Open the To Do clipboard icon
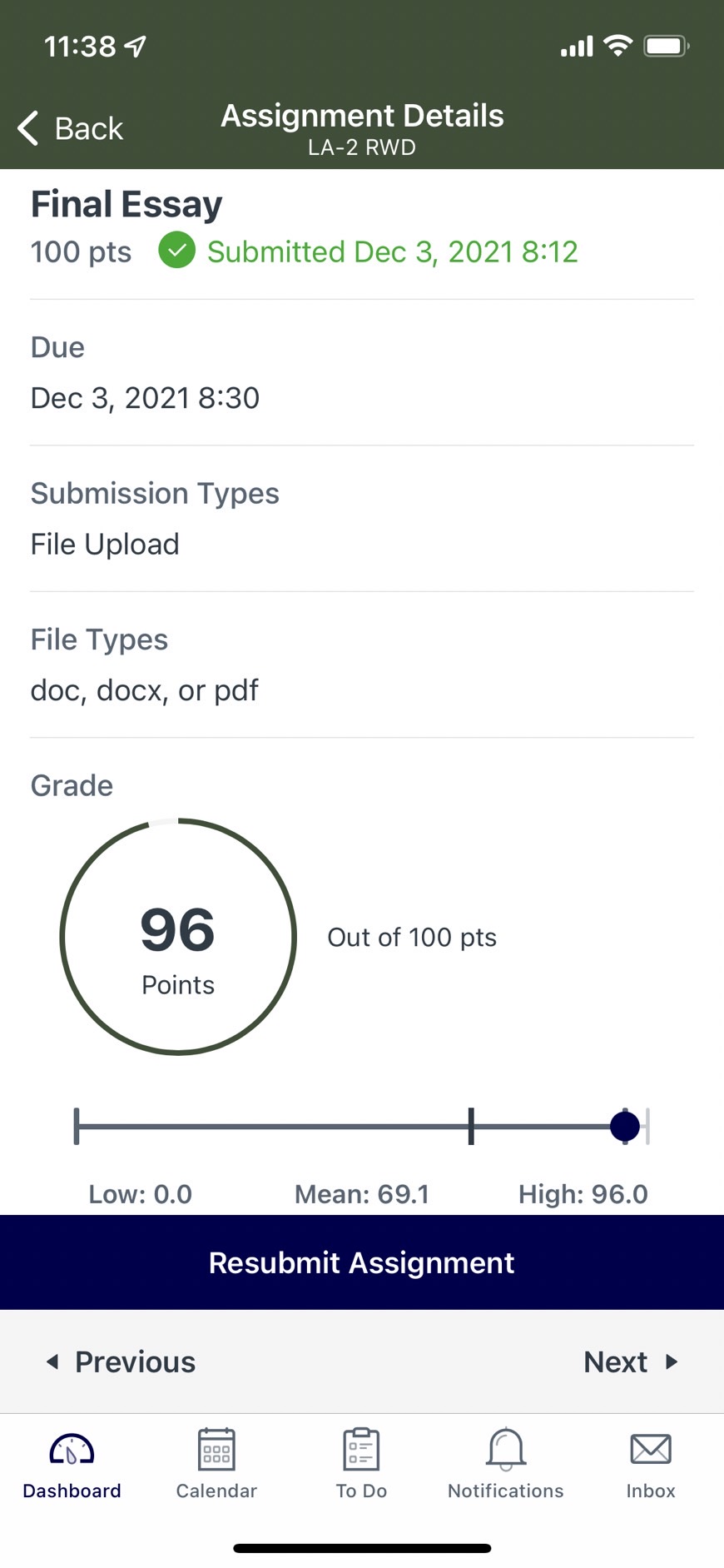 pos(361,1449)
